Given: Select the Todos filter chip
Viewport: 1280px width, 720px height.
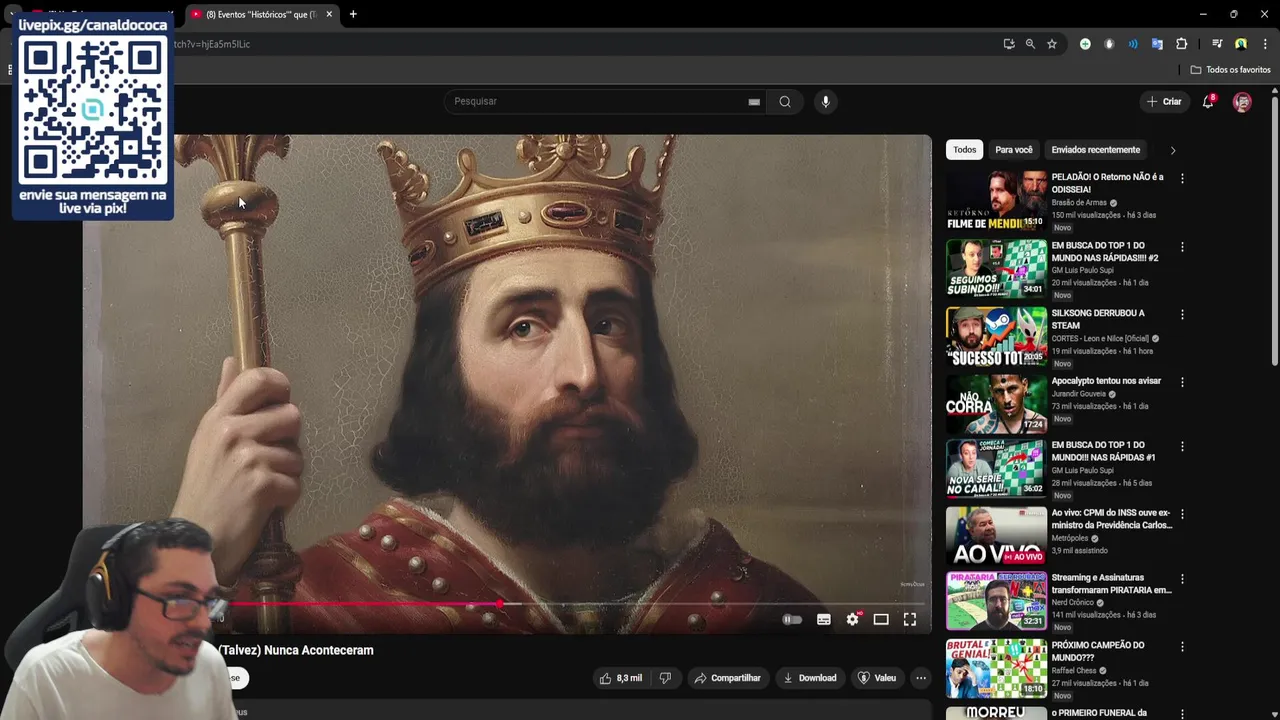Looking at the screenshot, I should 965,150.
